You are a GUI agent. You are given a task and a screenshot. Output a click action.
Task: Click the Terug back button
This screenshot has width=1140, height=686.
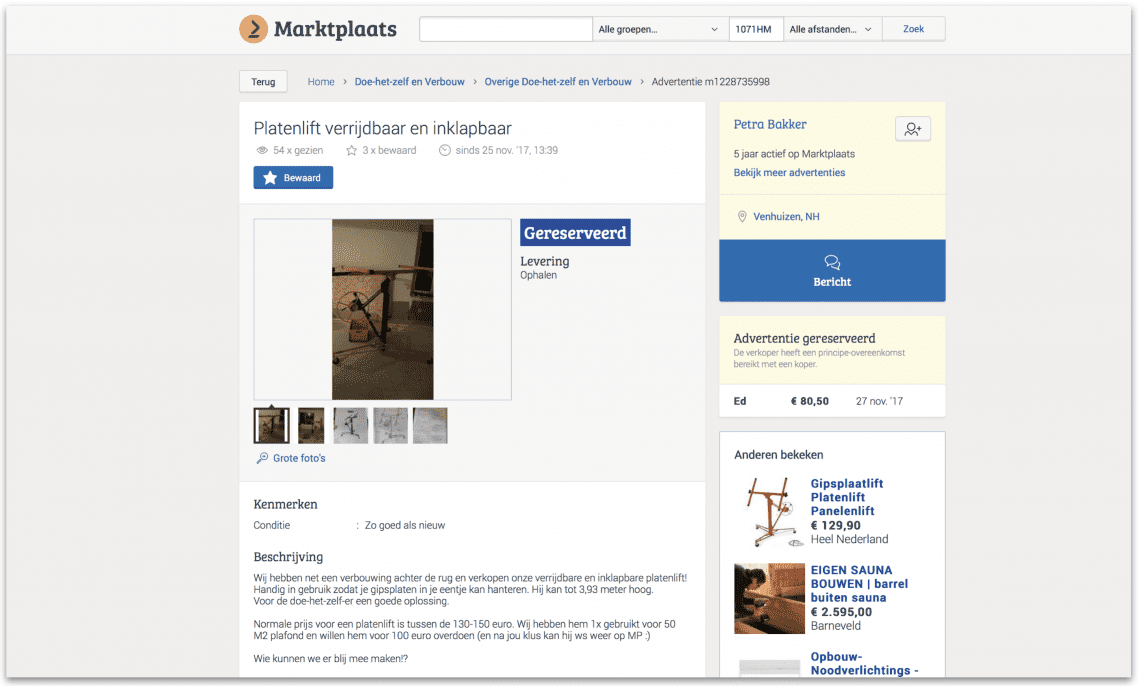point(263,81)
